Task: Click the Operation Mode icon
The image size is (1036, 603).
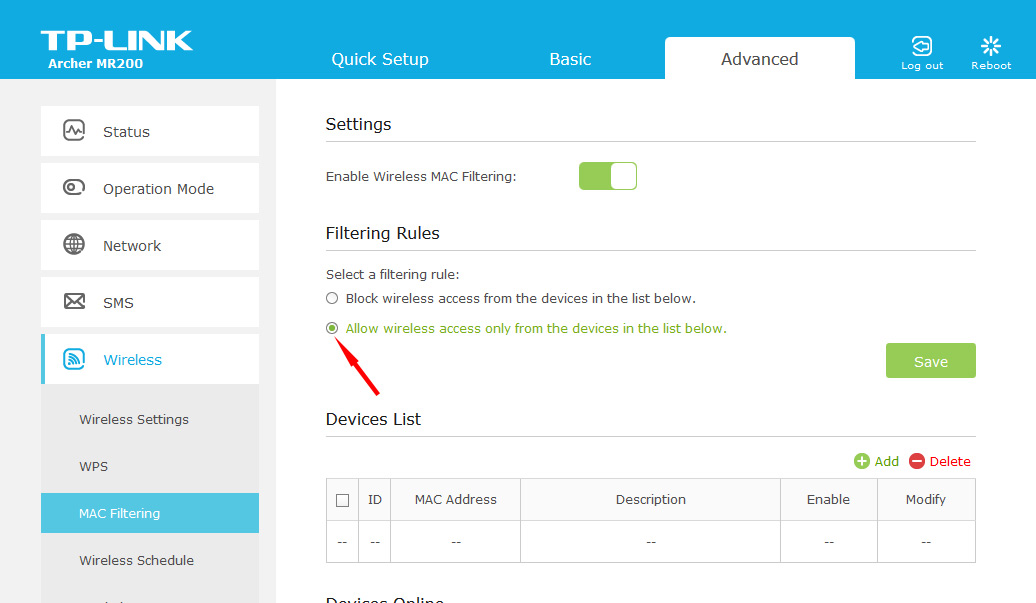Action: [x=74, y=188]
